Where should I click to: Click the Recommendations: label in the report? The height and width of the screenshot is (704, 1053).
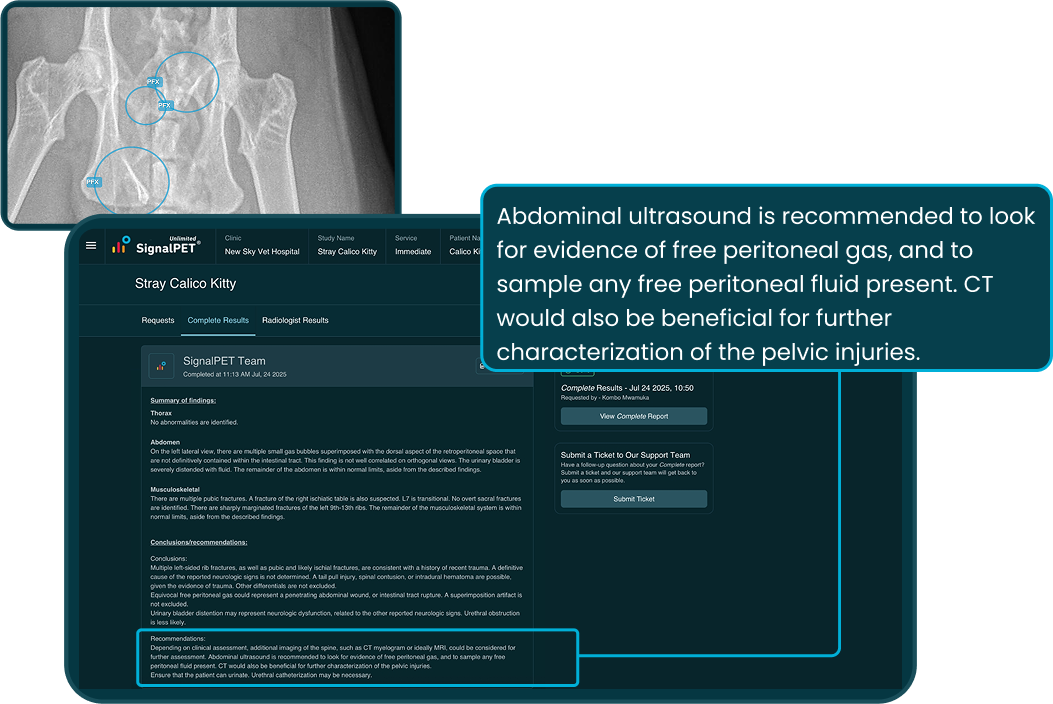click(x=178, y=639)
